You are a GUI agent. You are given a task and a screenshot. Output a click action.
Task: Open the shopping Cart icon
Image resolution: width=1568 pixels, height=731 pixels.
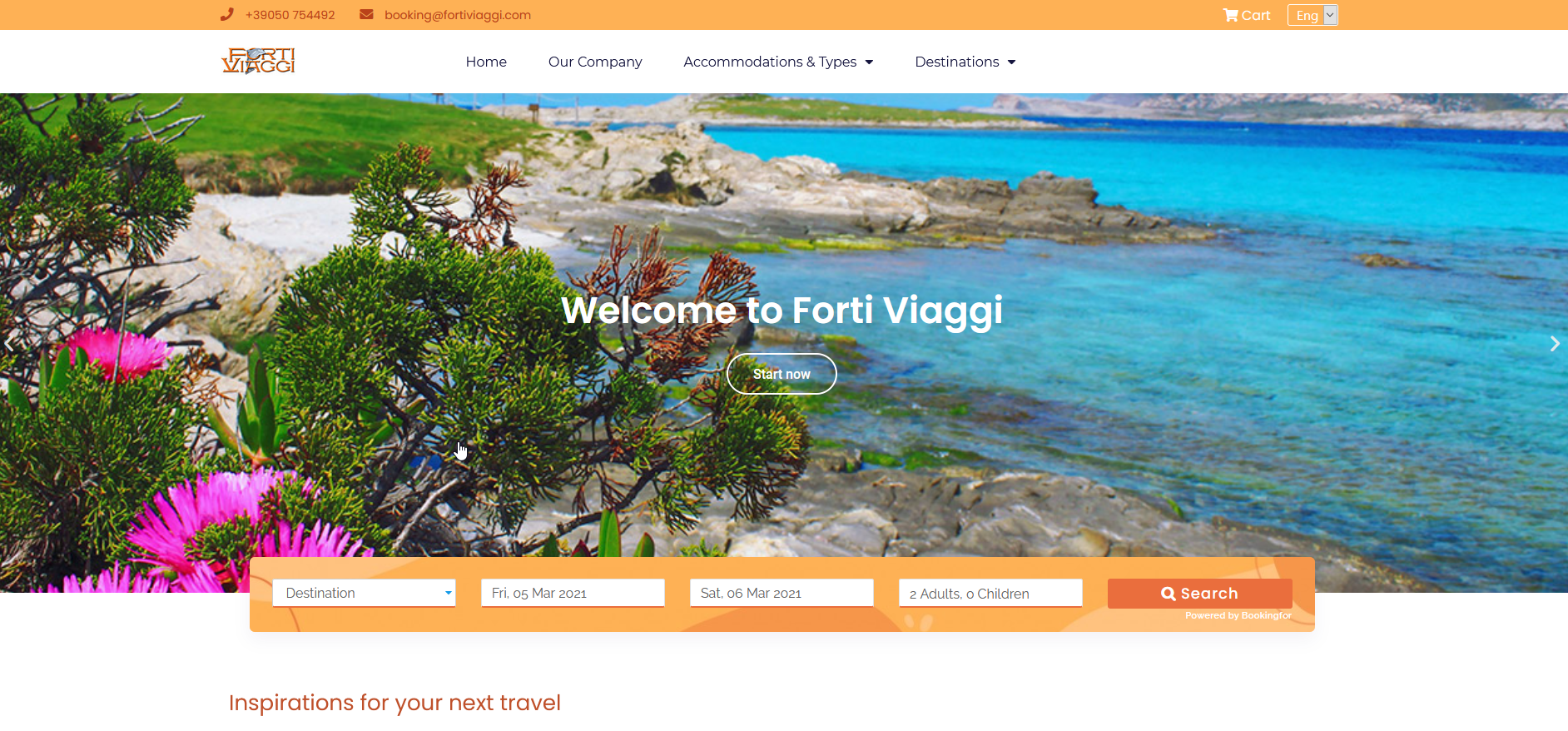1230,15
